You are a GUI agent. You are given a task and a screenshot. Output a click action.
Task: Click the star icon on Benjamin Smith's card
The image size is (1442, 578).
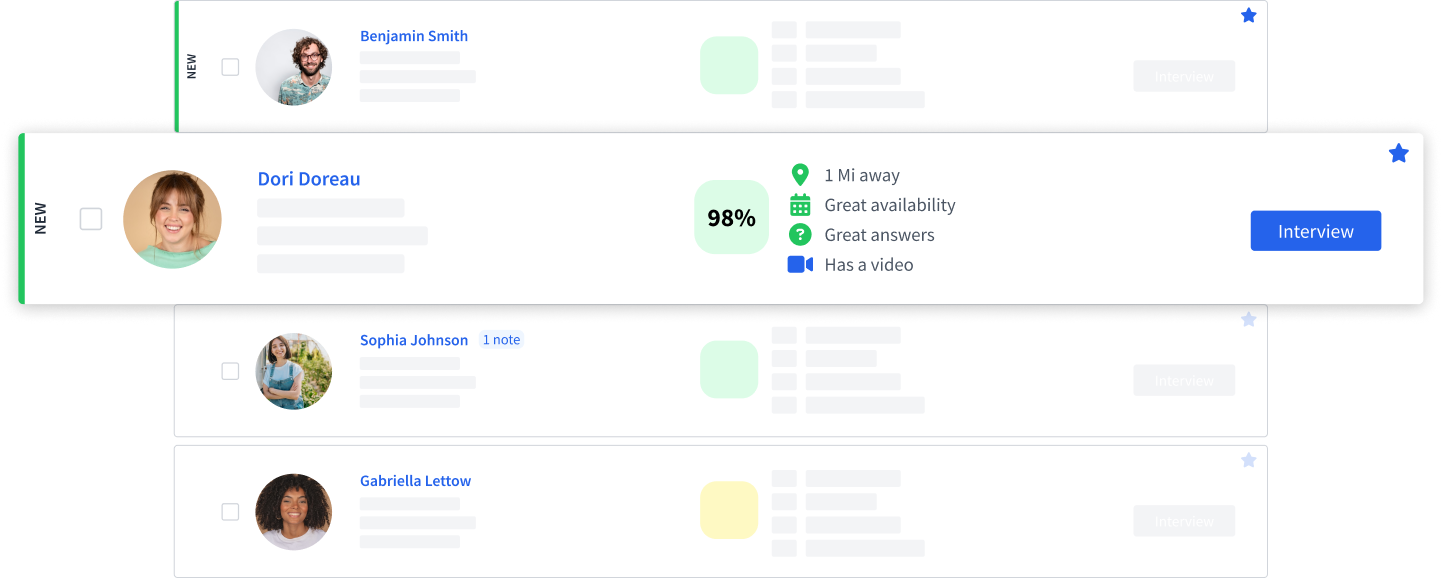pyautogui.click(x=1248, y=15)
